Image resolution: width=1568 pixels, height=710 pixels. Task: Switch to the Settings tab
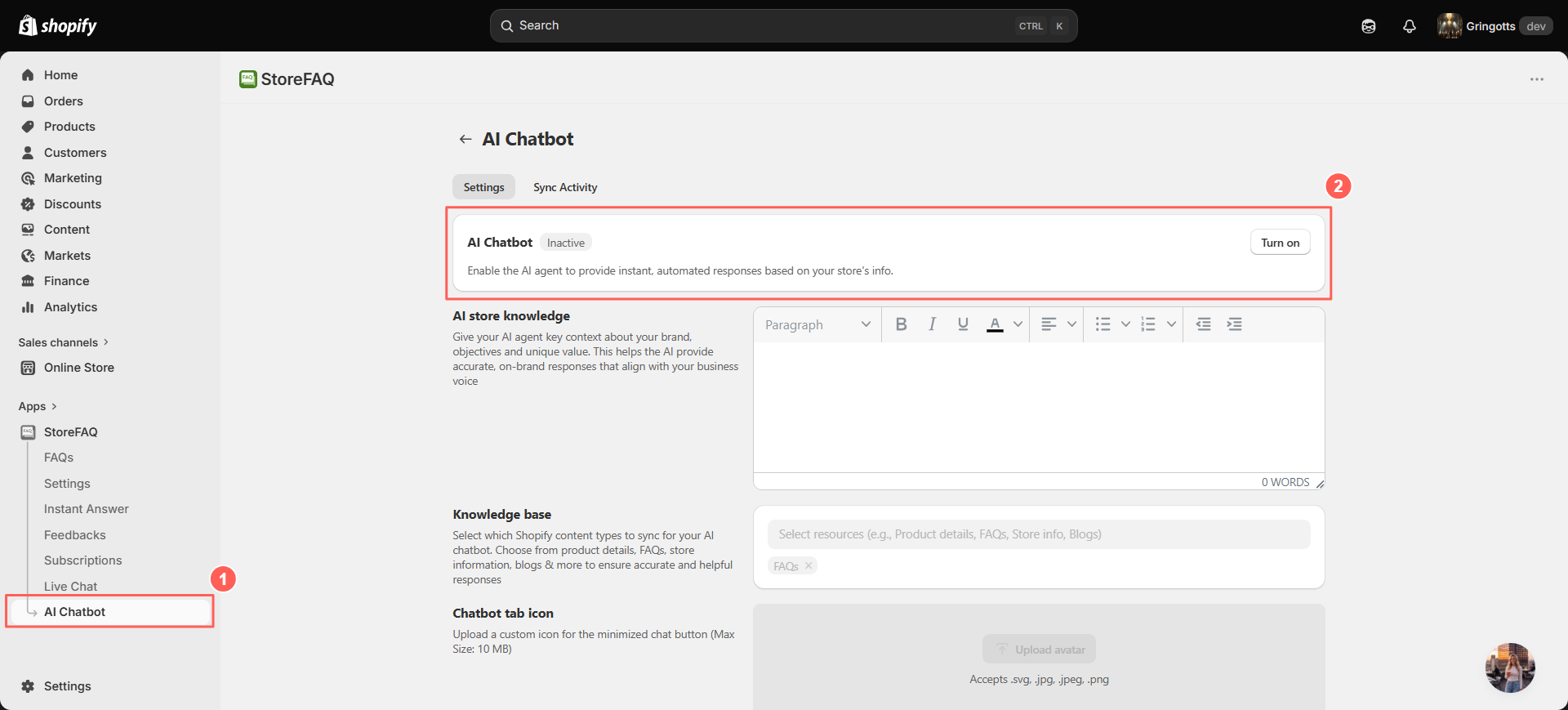(x=483, y=187)
